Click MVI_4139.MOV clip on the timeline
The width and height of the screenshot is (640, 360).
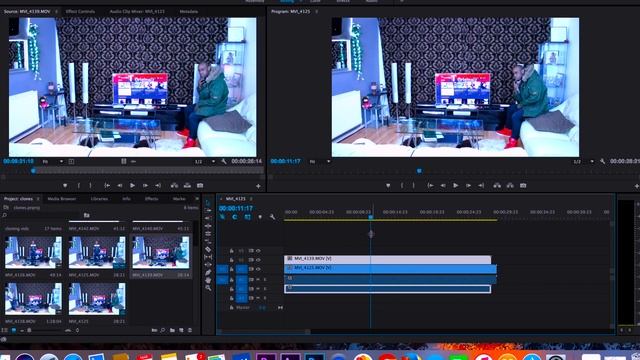point(387,259)
